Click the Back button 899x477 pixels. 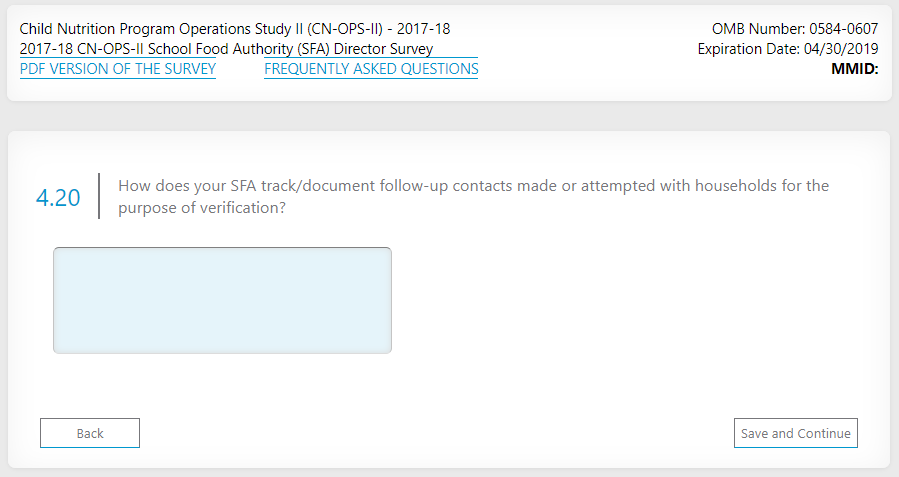click(90, 433)
